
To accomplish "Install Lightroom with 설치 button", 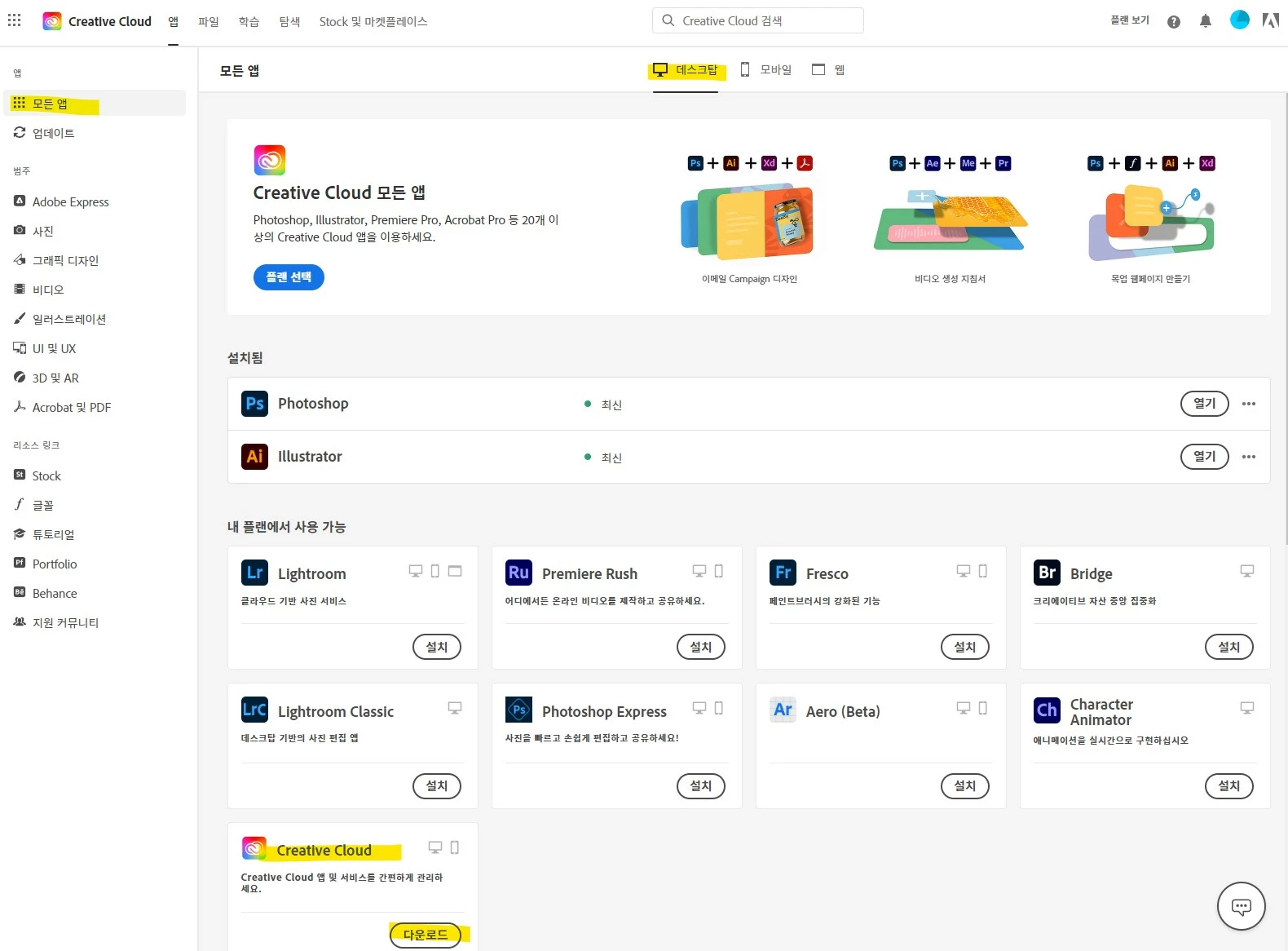I will (x=437, y=647).
